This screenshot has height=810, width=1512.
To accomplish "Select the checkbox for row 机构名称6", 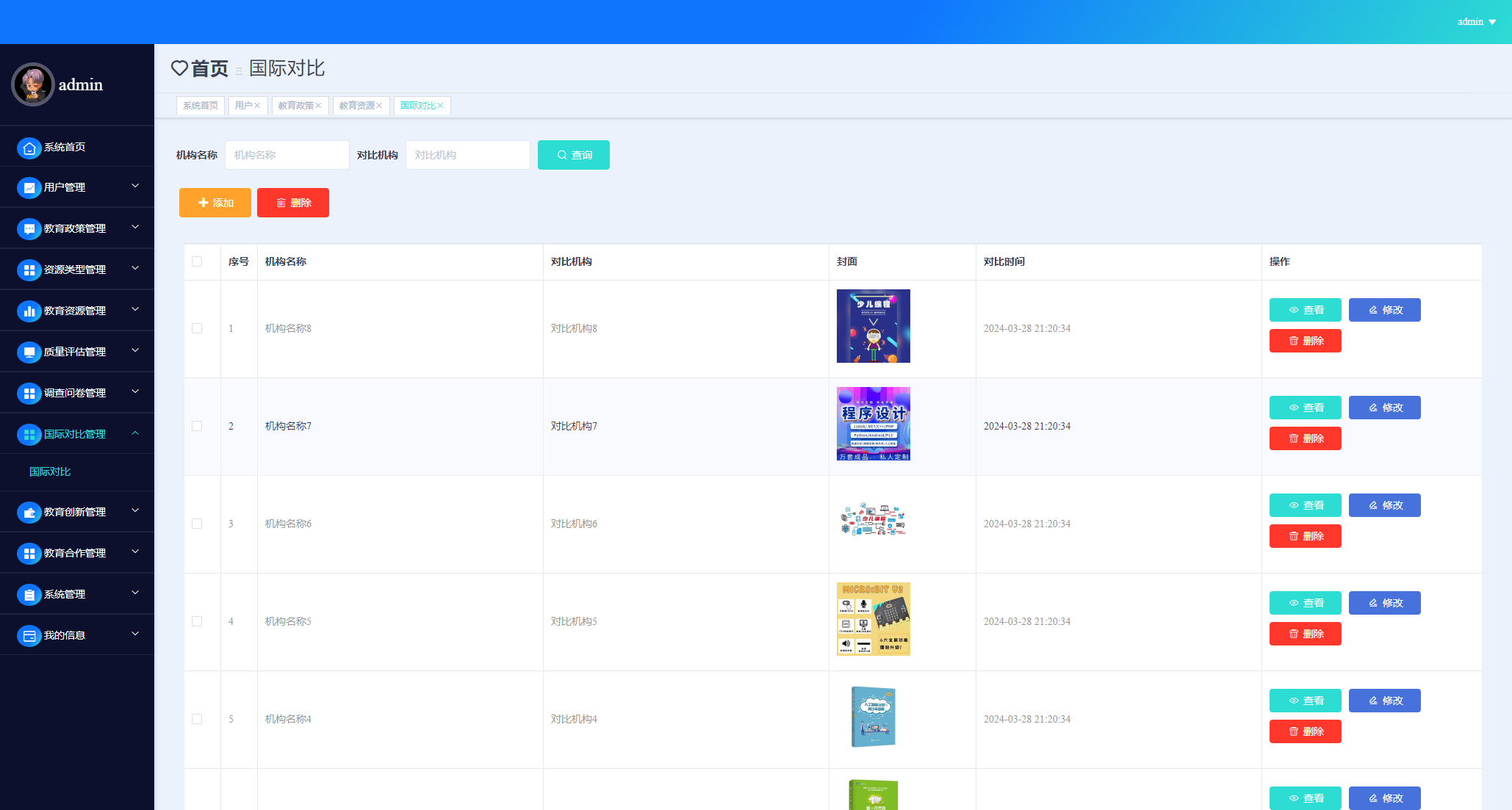I will coord(197,524).
